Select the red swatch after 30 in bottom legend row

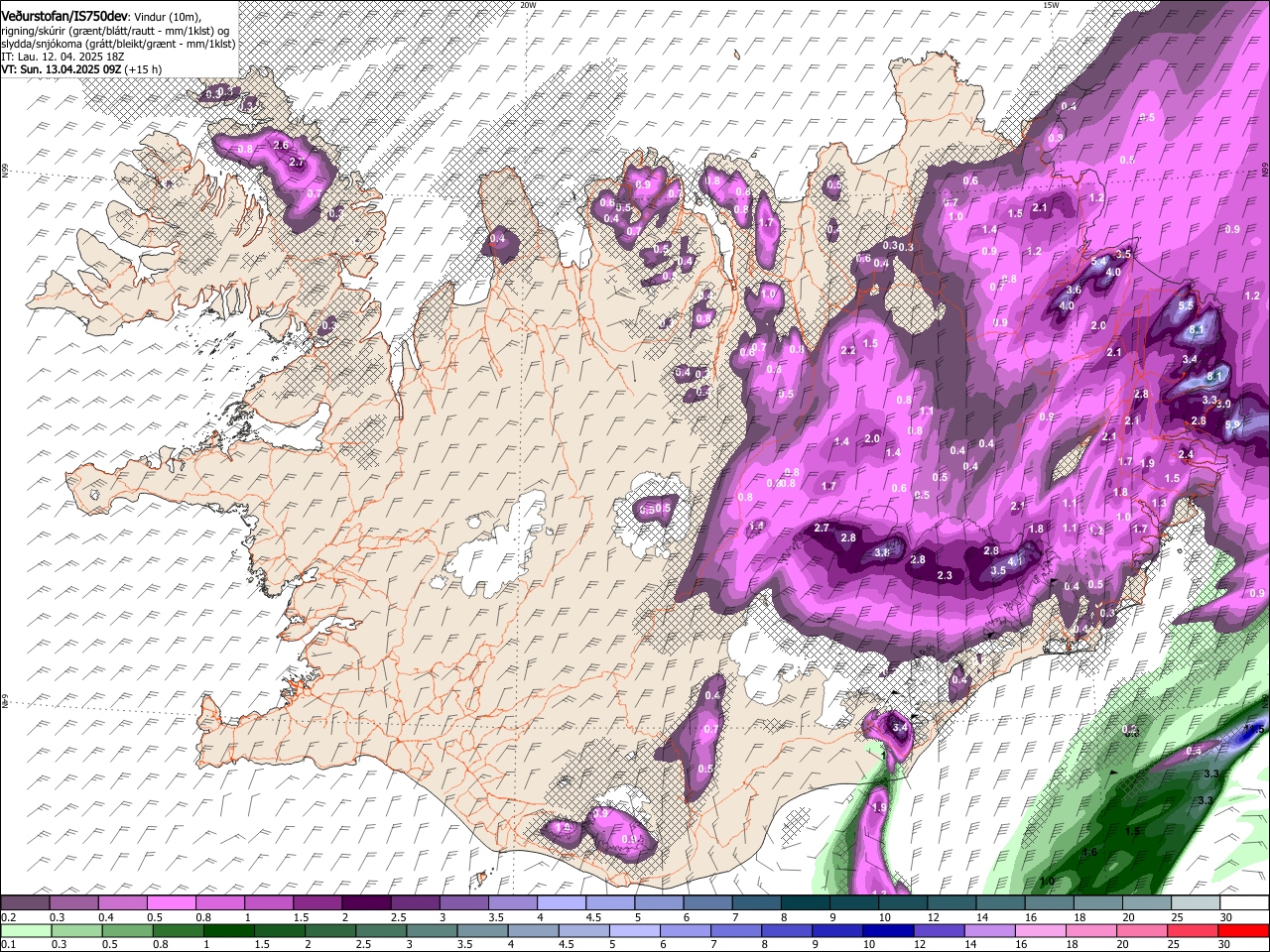click(x=1242, y=931)
